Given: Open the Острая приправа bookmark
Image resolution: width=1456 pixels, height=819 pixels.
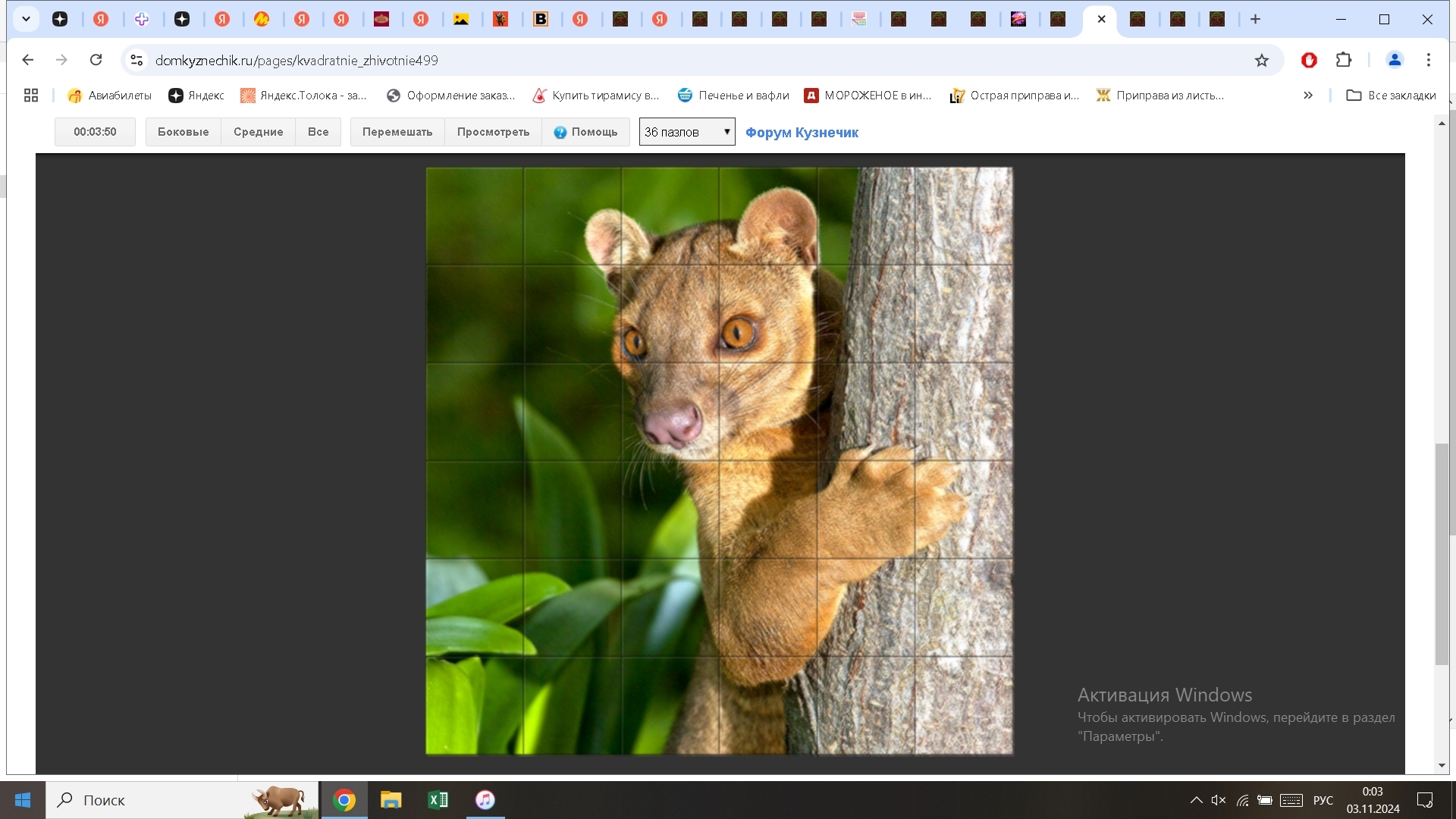Looking at the screenshot, I should pyautogui.click(x=1015, y=95).
